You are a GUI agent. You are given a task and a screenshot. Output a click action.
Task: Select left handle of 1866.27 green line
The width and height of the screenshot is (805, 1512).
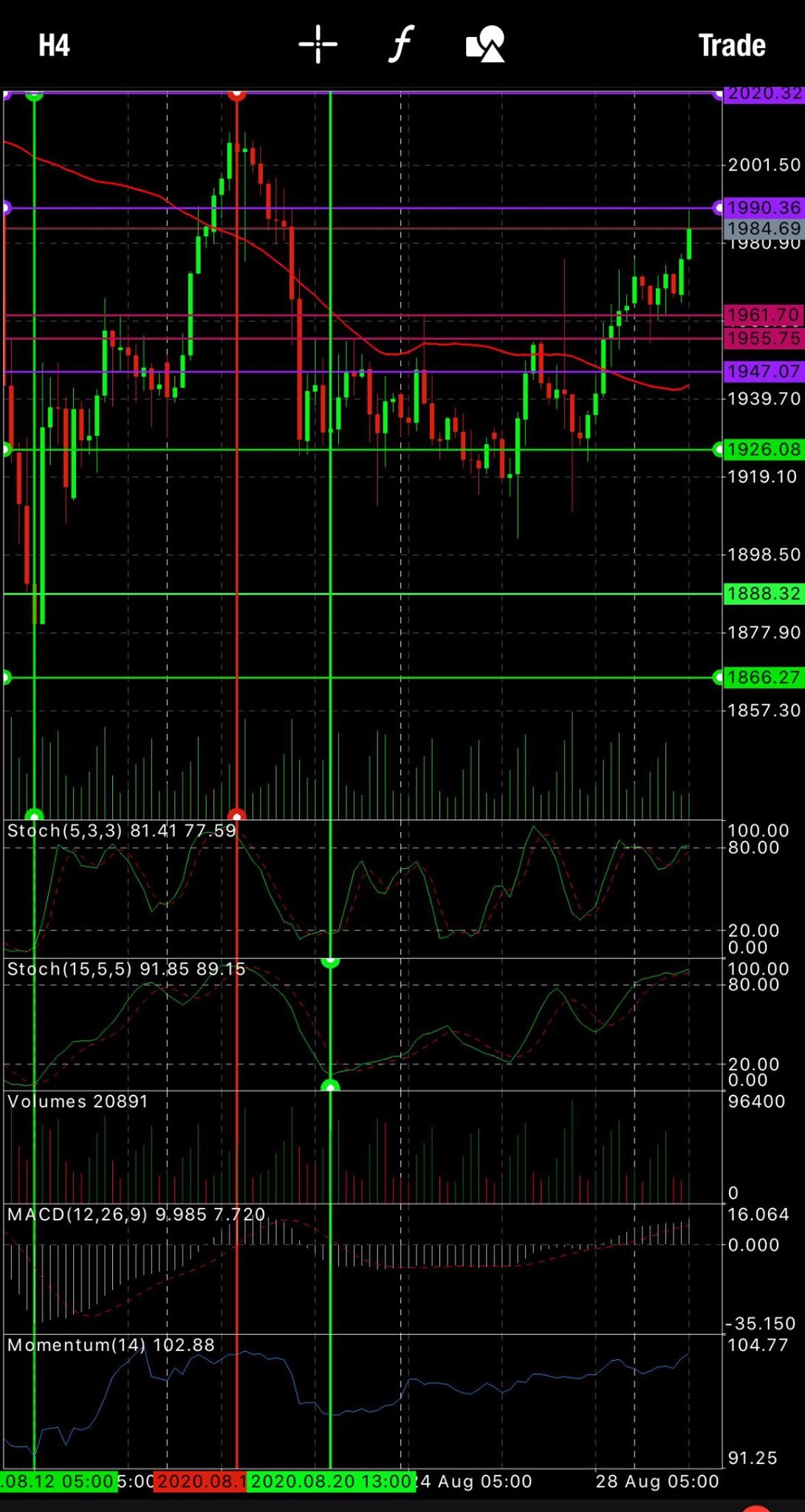[x=6, y=678]
